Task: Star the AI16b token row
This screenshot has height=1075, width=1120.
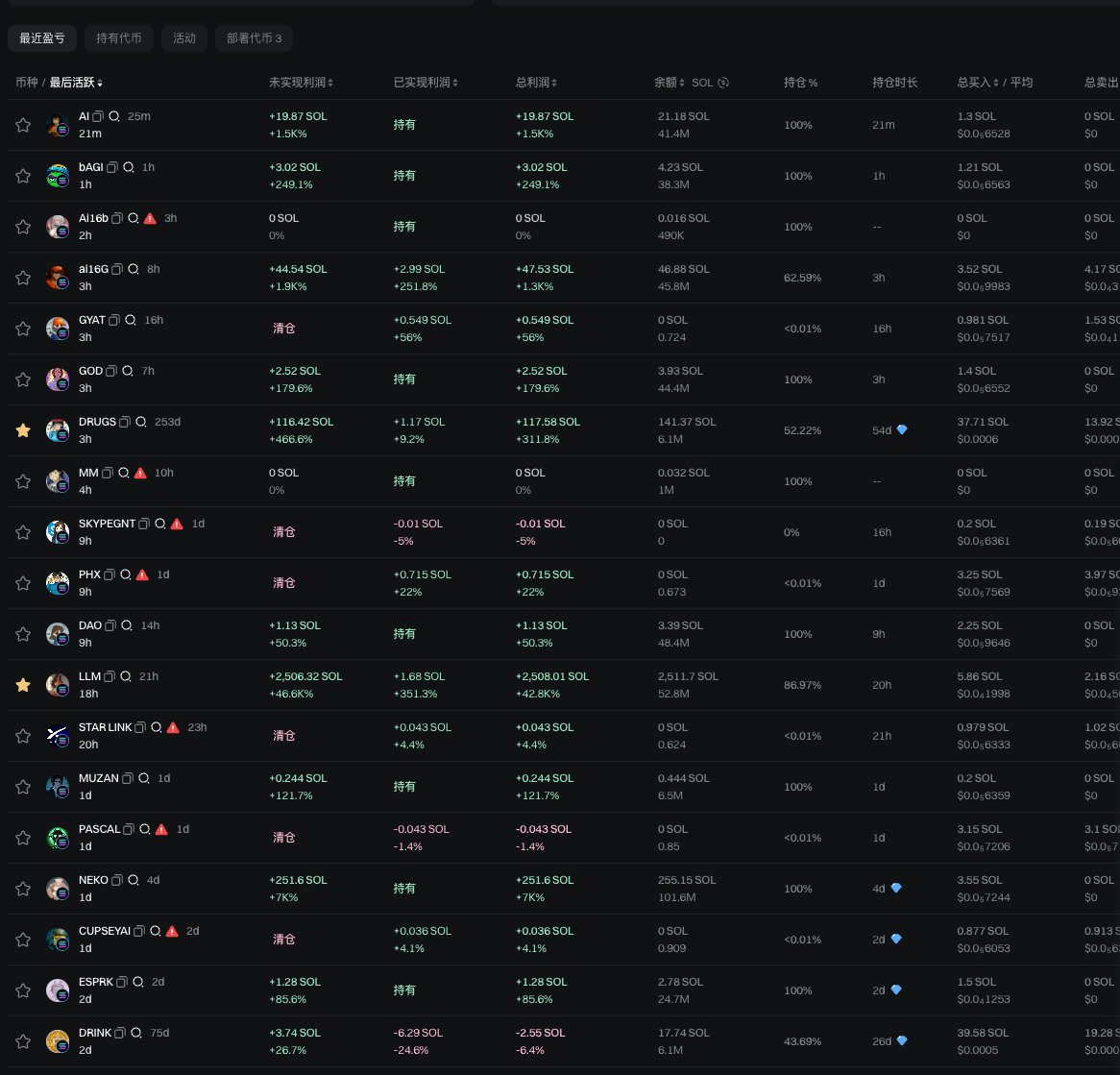Action: pyautogui.click(x=23, y=227)
